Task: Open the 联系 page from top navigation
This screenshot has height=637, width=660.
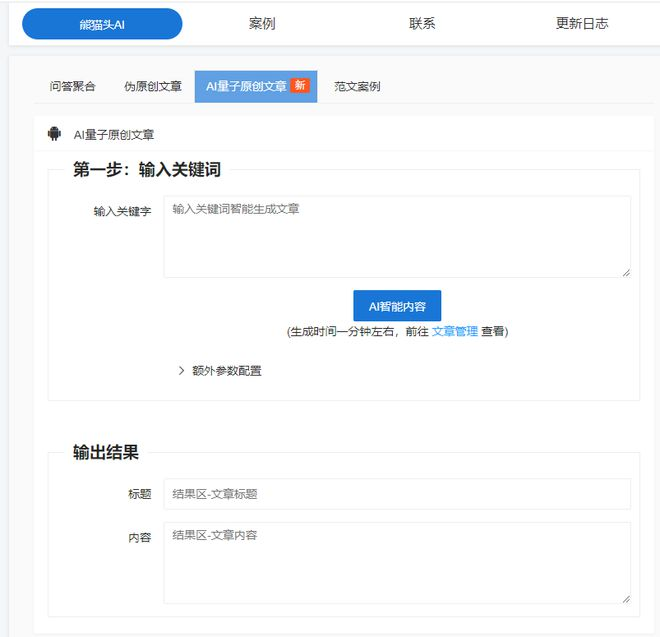Action: point(422,24)
